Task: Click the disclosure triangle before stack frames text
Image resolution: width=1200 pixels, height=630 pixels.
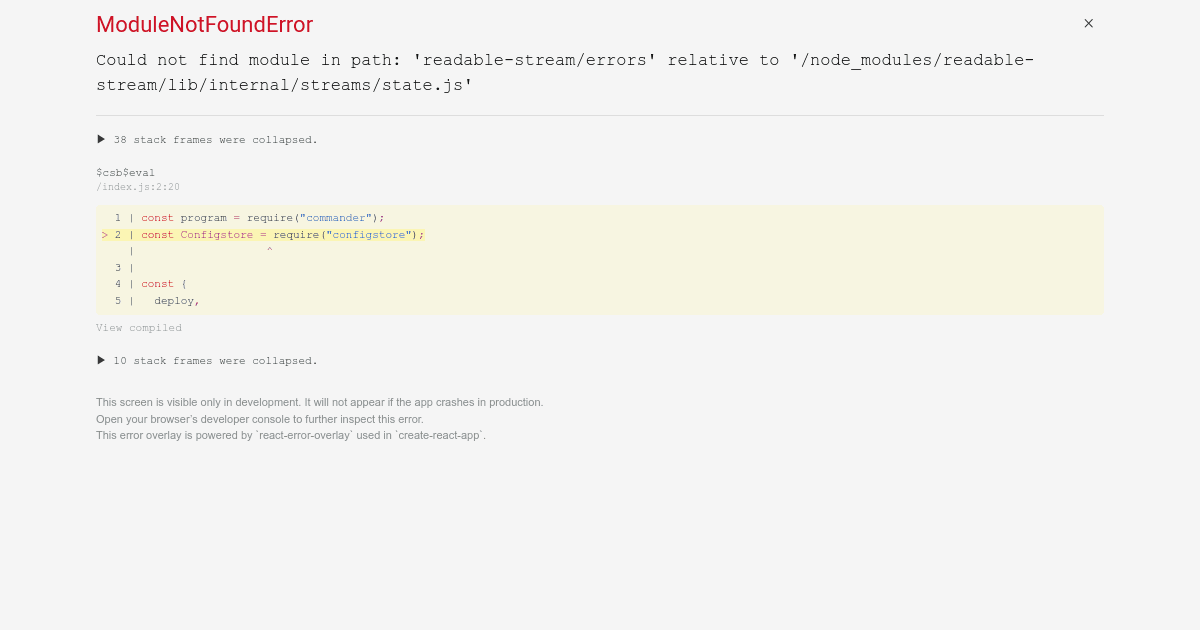Action: pos(100,139)
